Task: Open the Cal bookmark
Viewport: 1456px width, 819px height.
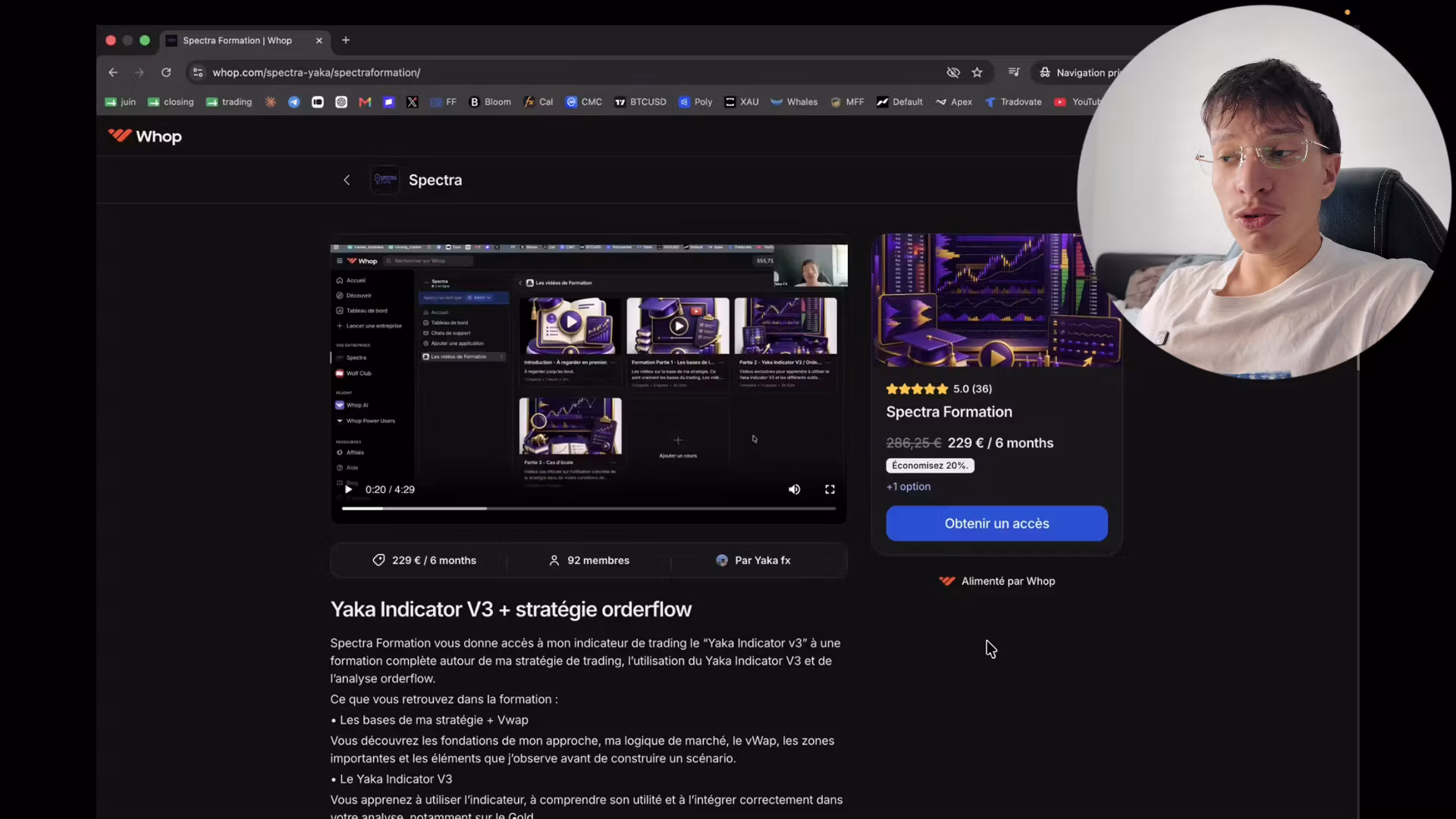Action: click(x=538, y=102)
